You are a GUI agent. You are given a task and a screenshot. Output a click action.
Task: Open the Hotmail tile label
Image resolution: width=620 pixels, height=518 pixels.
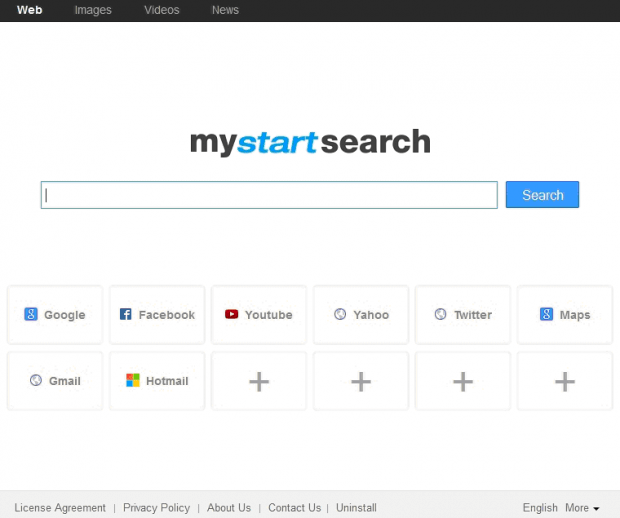click(x=167, y=381)
